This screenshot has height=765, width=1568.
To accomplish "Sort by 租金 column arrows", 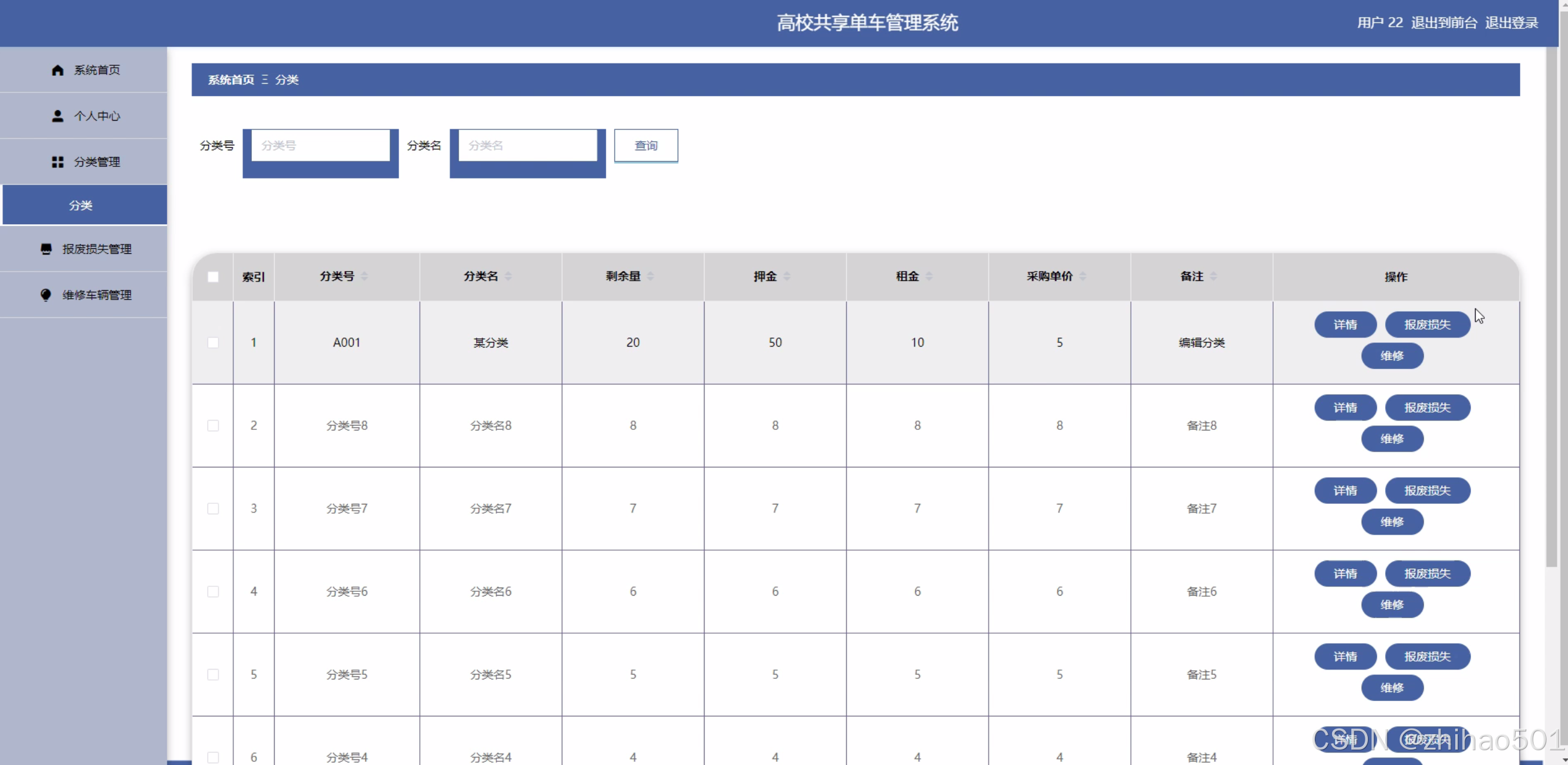I will point(929,277).
